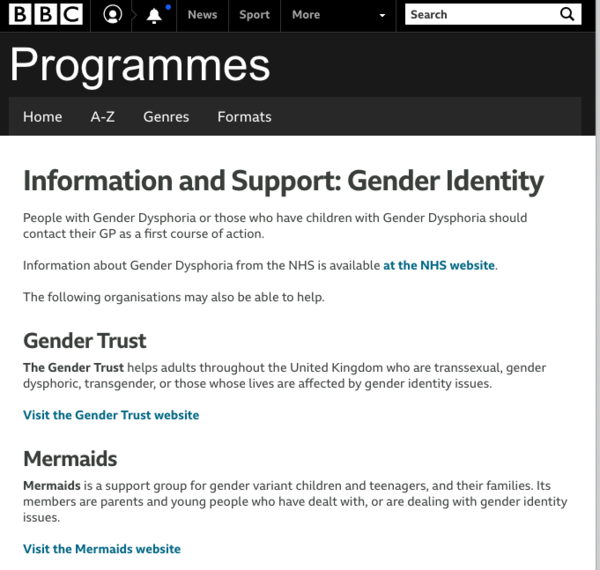Go to News in the top bar
600x570 pixels.
(x=202, y=15)
